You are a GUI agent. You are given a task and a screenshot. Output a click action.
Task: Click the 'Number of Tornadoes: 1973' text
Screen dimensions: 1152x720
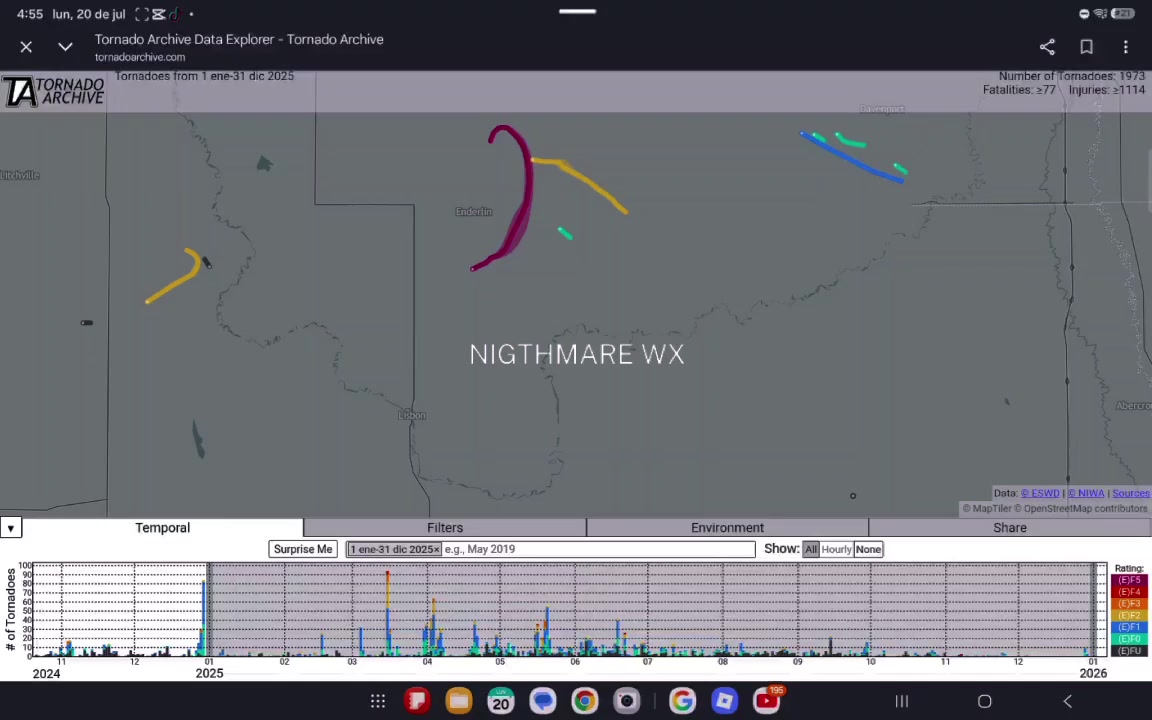pyautogui.click(x=1071, y=76)
